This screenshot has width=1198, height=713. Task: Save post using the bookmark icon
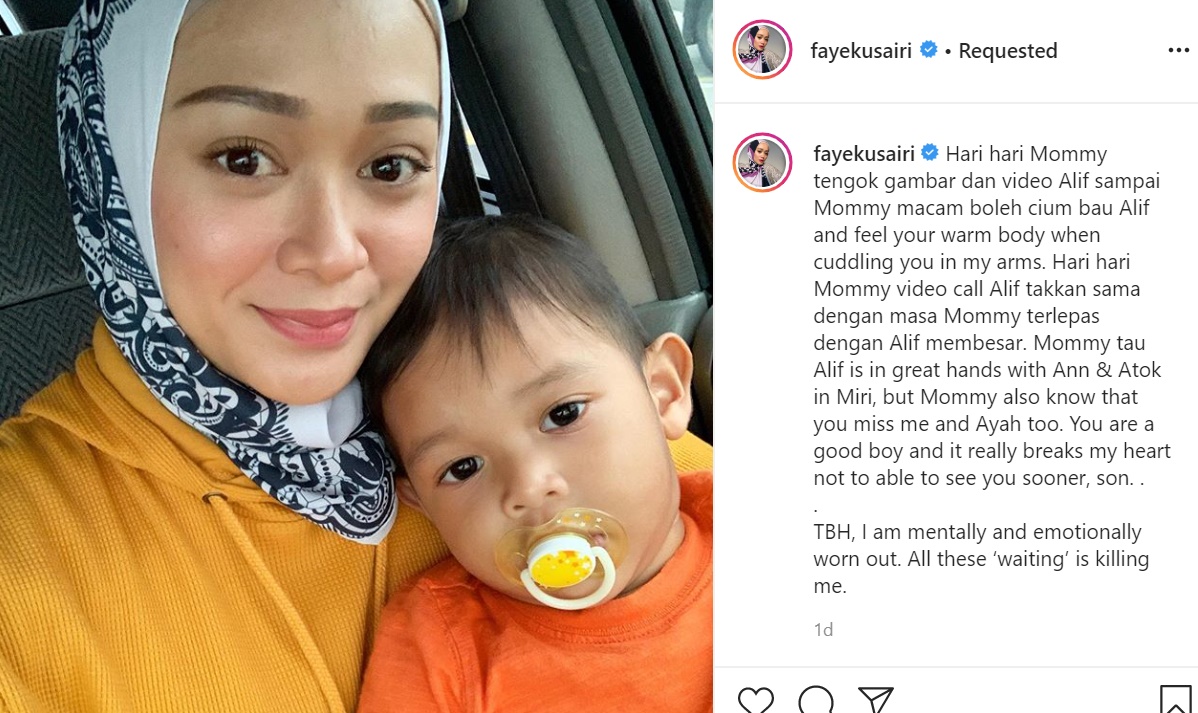(1175, 699)
